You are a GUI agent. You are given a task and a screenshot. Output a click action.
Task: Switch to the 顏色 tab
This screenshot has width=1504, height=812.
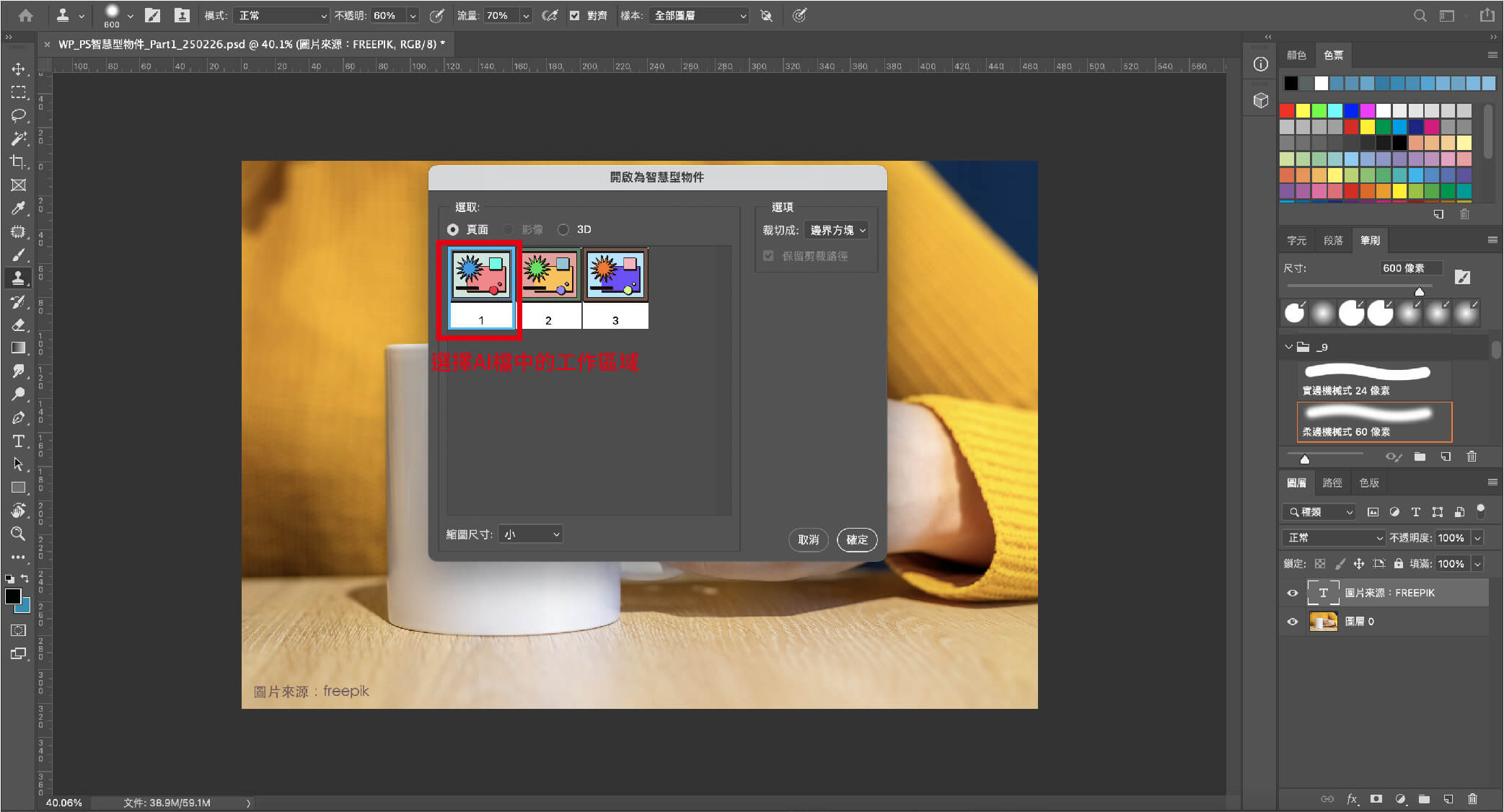click(1296, 56)
